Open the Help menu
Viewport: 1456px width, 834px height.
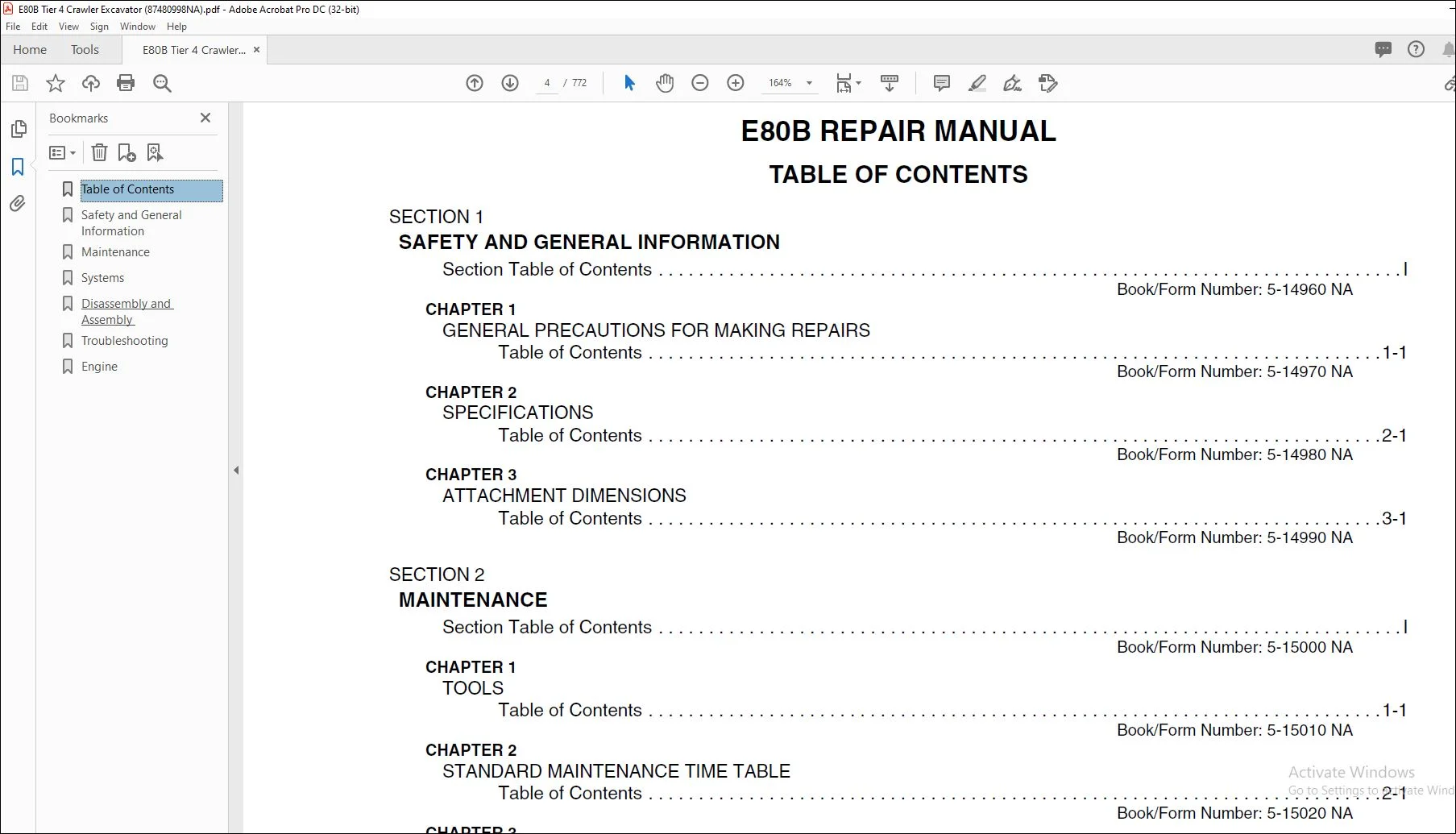tap(176, 27)
